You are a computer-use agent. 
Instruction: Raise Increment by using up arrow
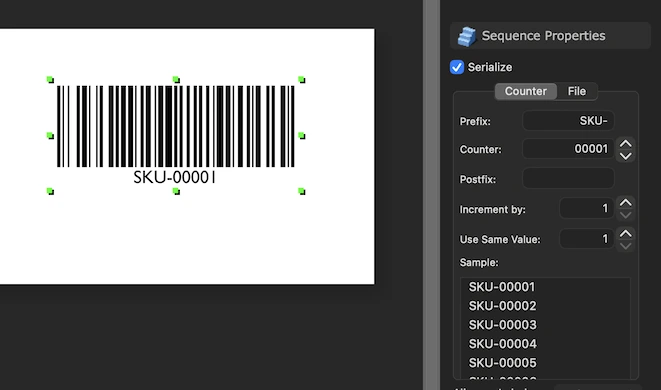[x=626, y=203]
